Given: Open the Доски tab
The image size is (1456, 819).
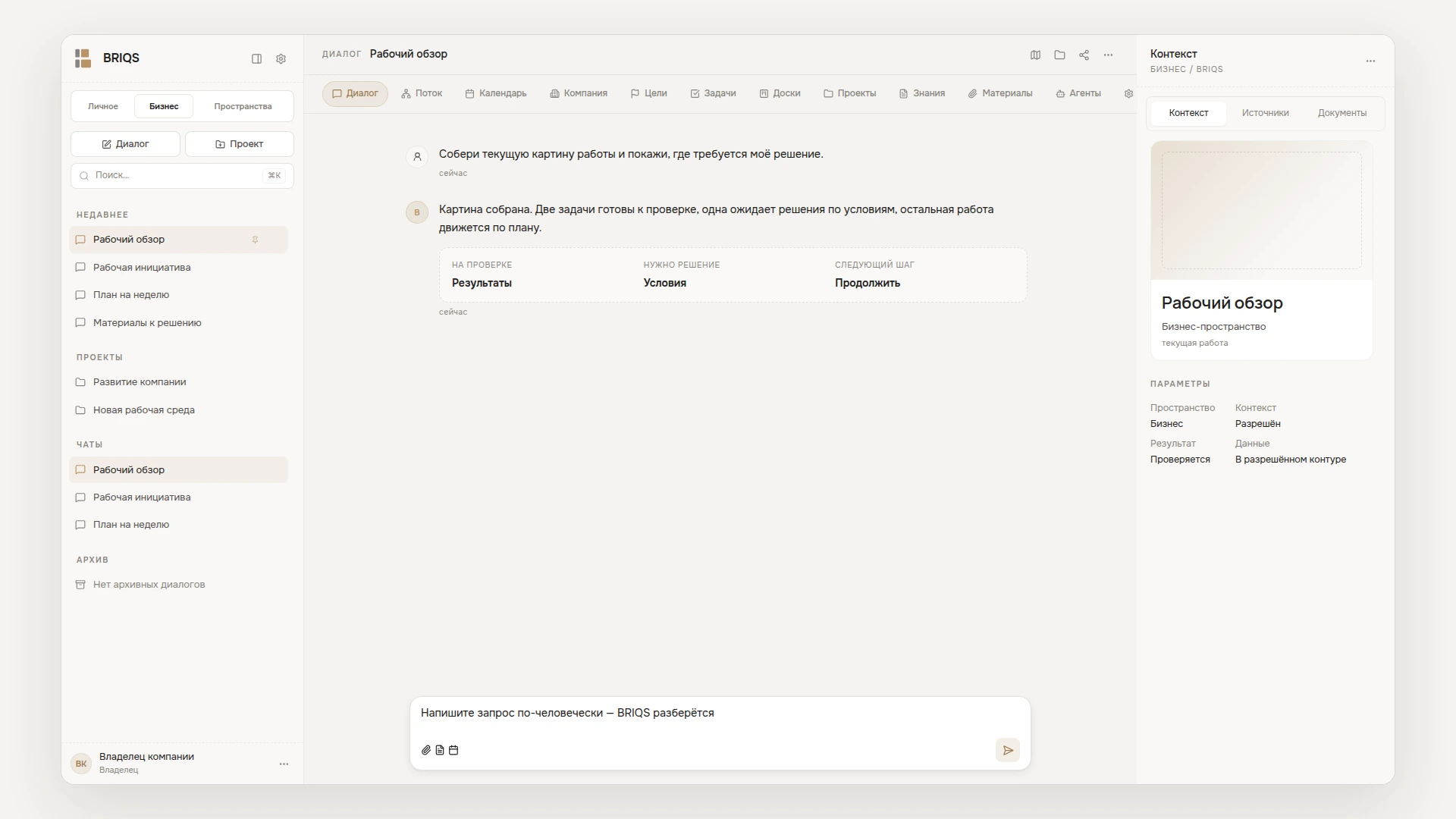Looking at the screenshot, I should 780,93.
